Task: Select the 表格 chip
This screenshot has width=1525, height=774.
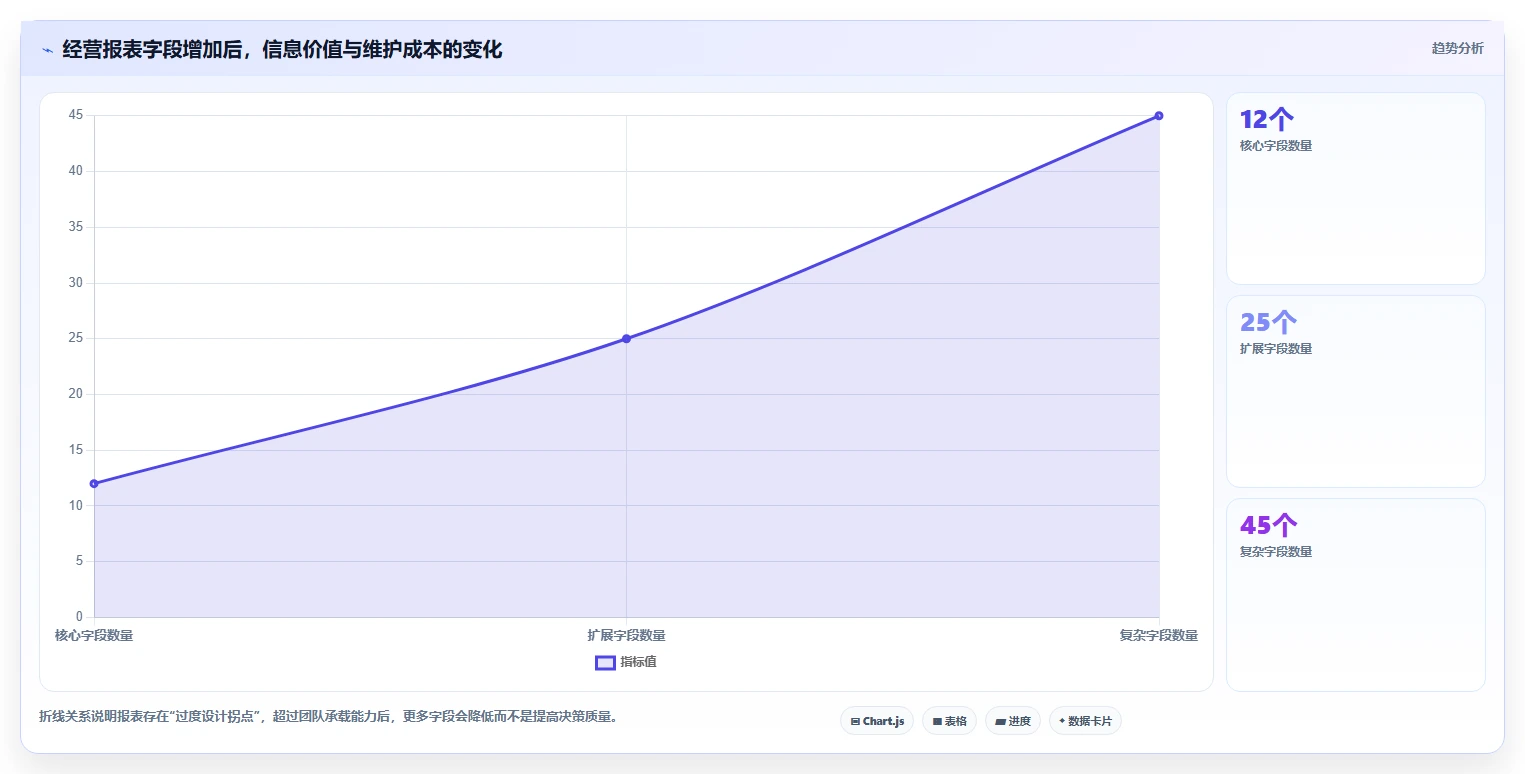Action: 949,721
